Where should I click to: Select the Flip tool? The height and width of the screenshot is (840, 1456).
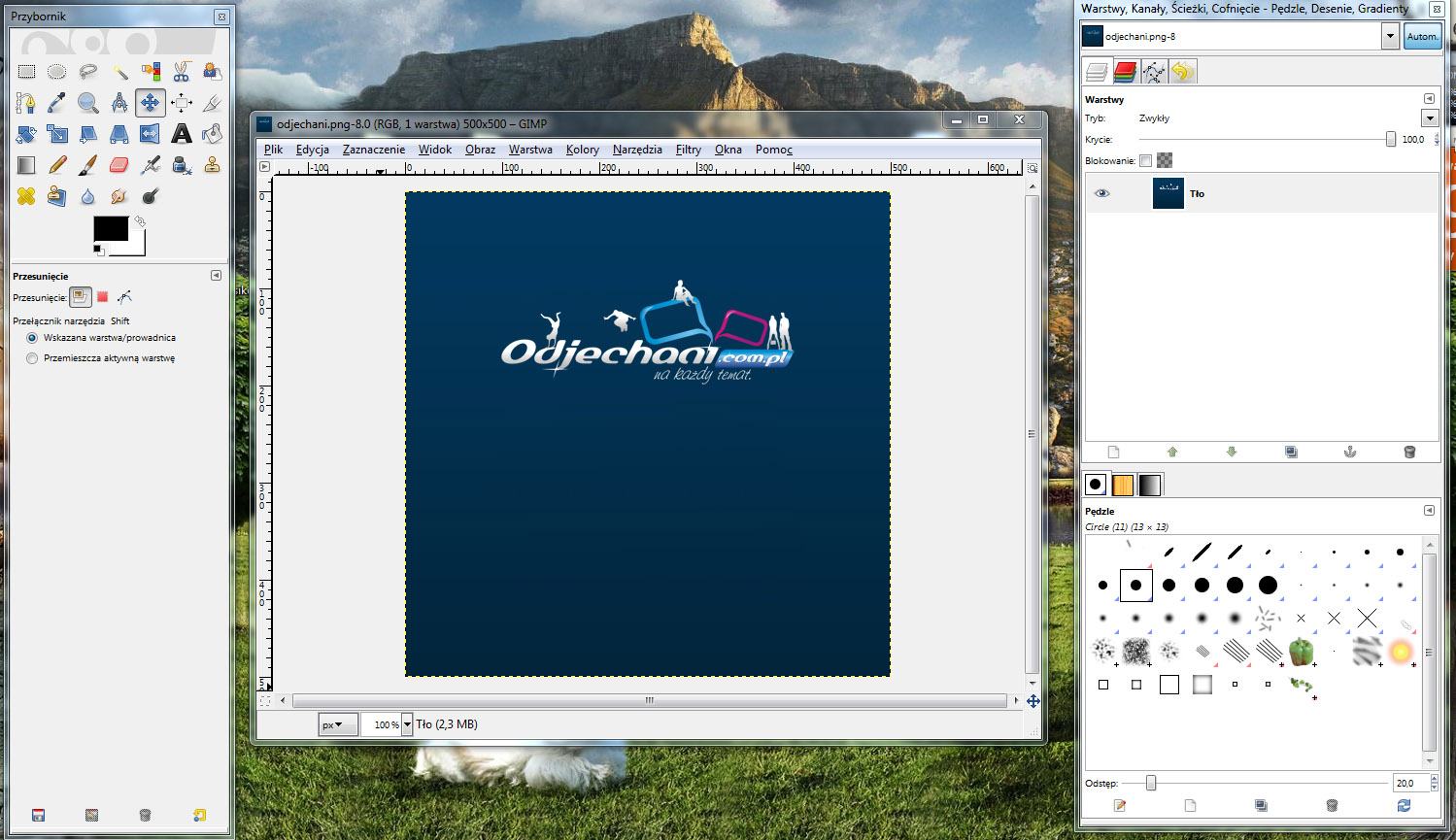(x=151, y=133)
